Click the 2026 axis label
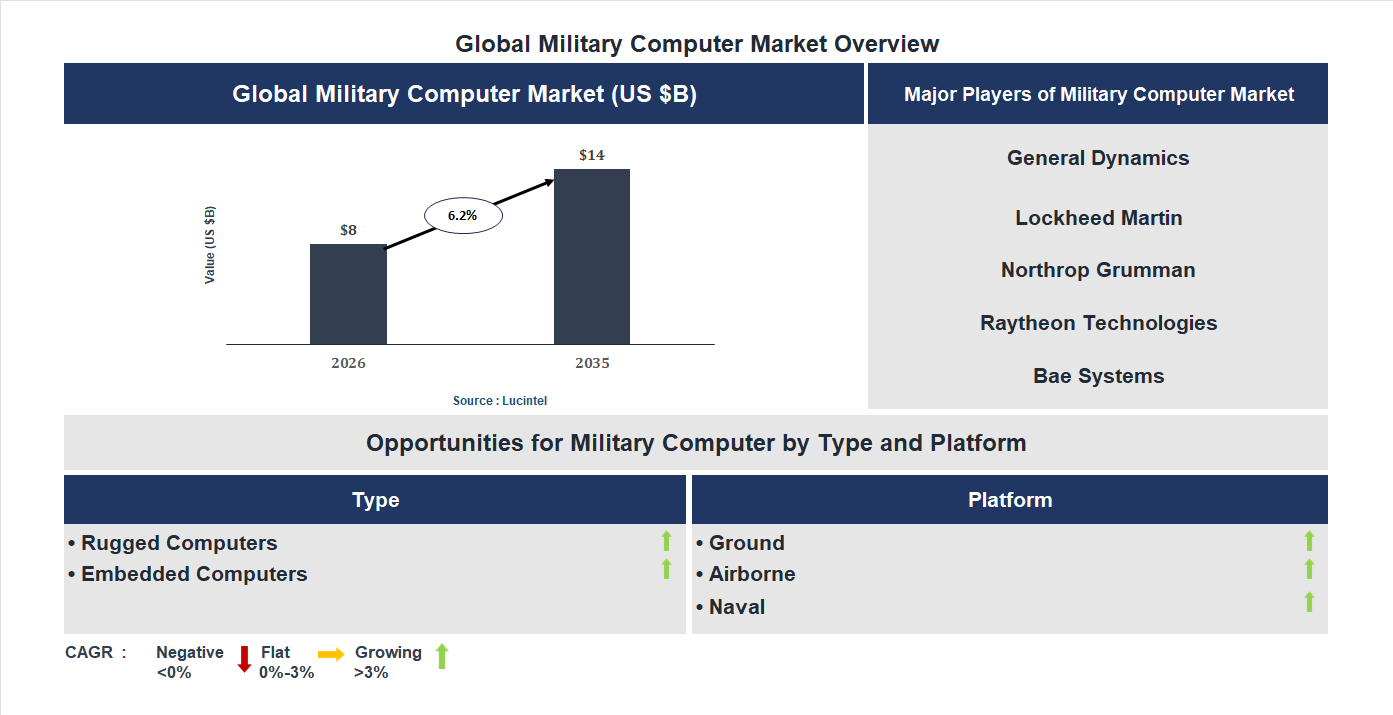1393x715 pixels. coord(348,363)
